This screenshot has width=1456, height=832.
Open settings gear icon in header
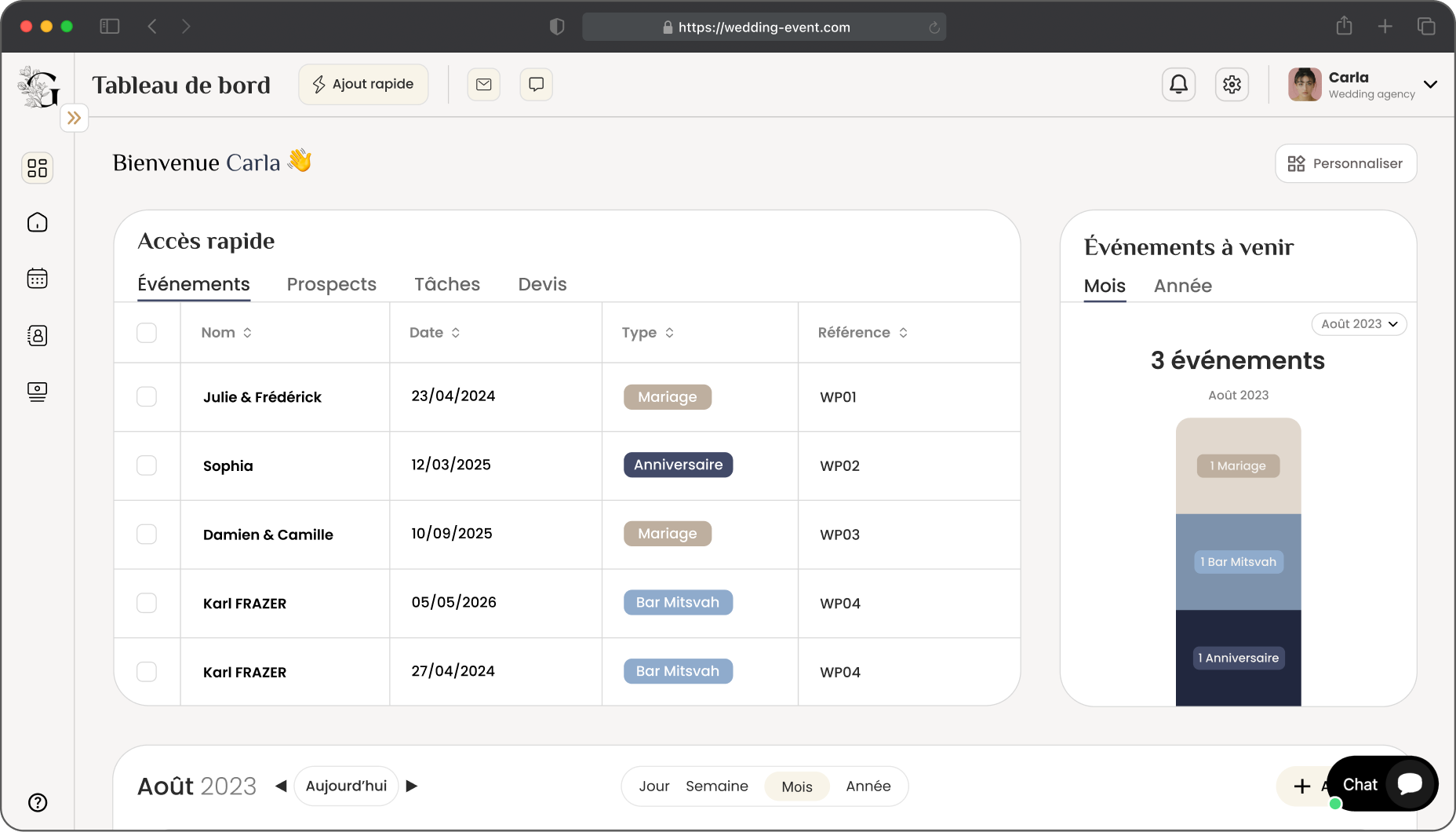coord(1232,84)
